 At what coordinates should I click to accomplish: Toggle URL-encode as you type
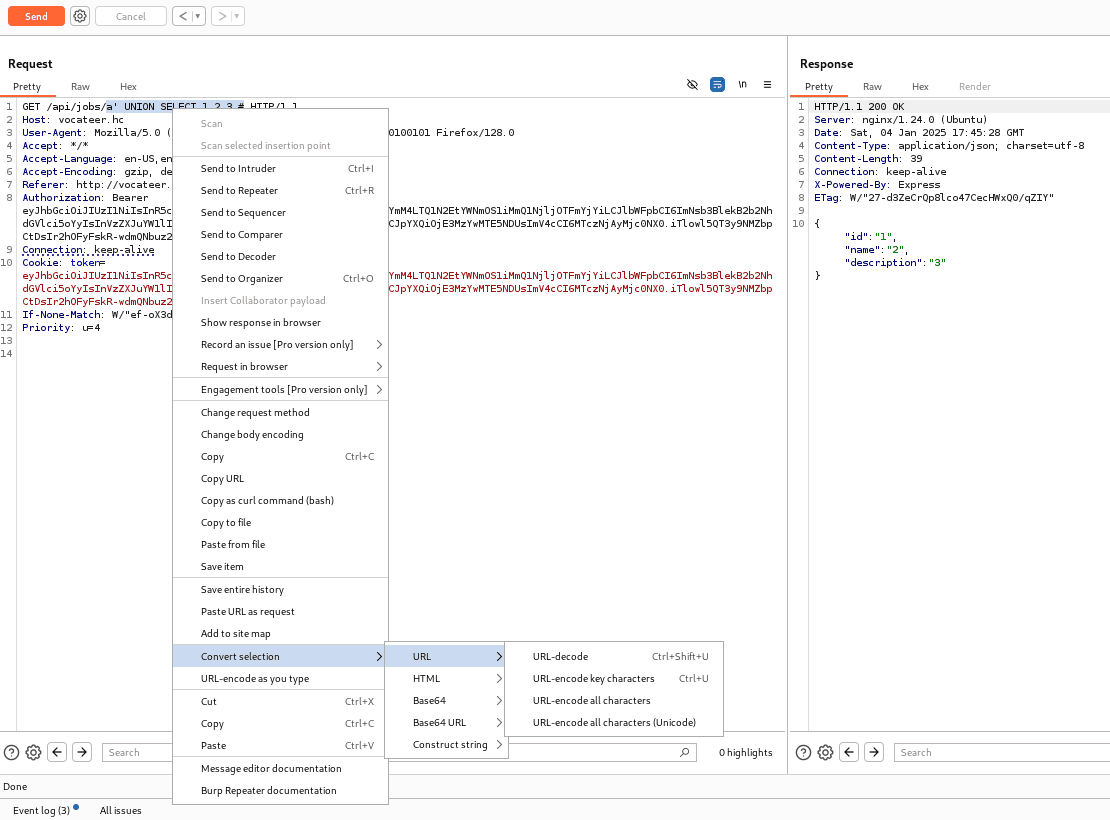click(280, 678)
